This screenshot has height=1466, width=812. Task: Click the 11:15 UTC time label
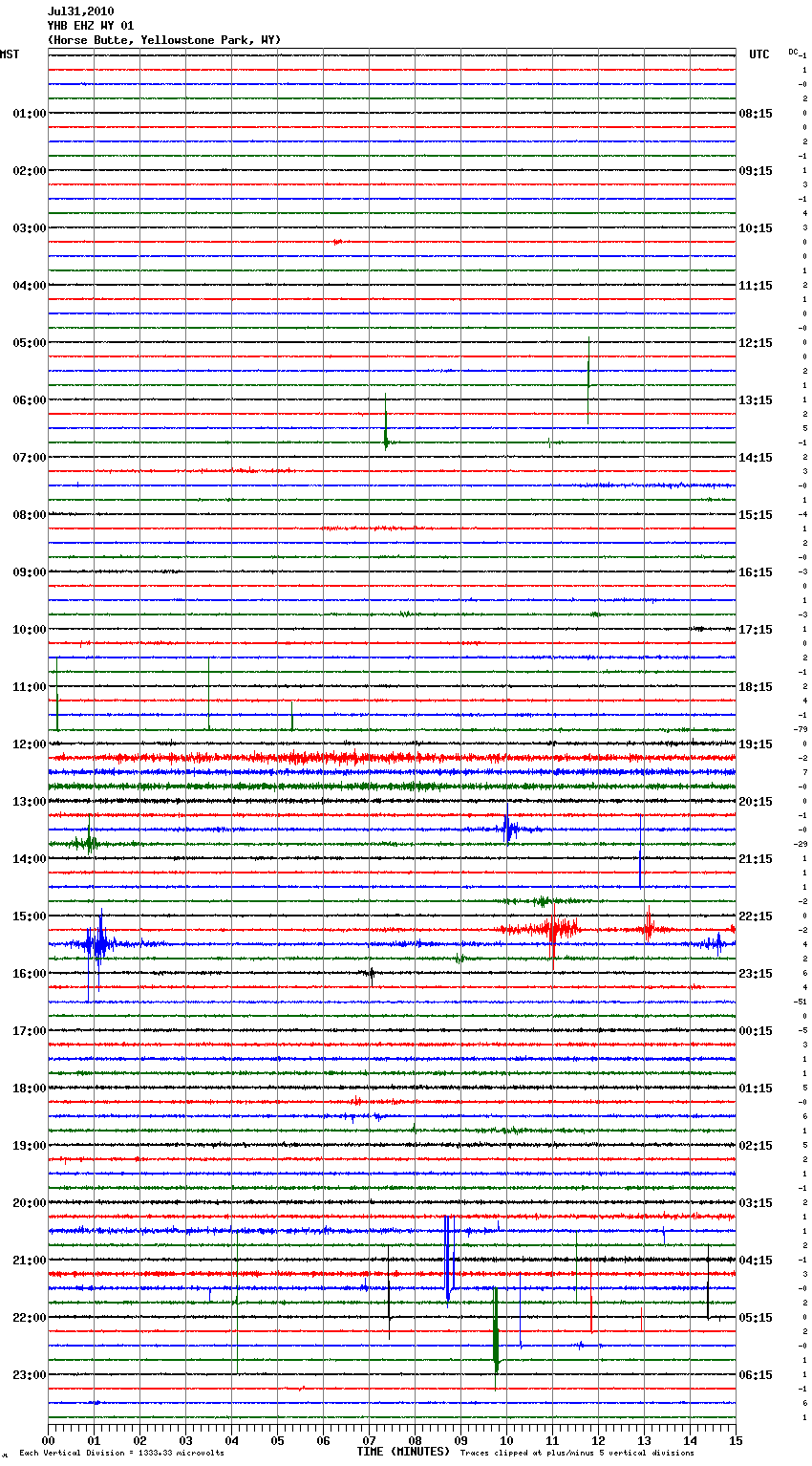(x=756, y=286)
